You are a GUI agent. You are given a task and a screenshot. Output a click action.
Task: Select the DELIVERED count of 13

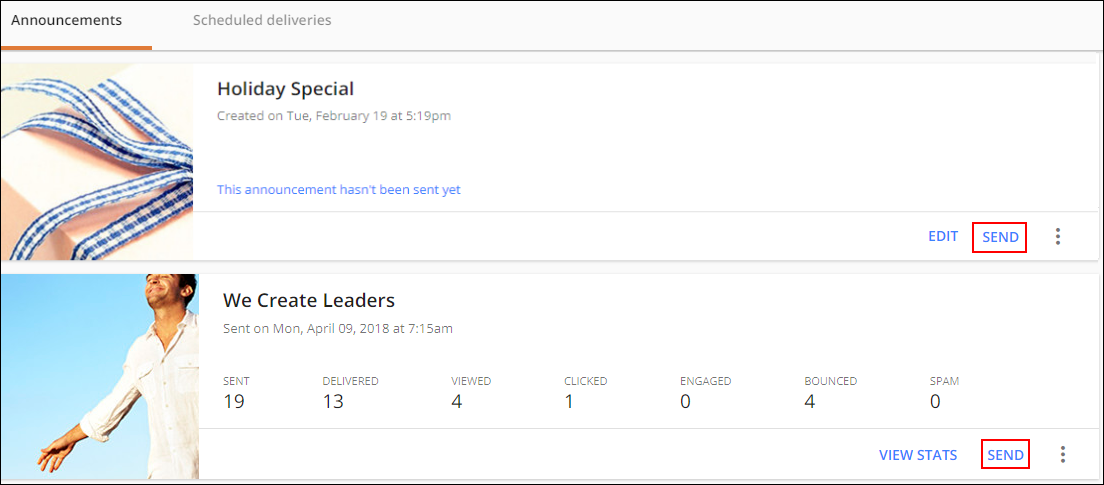(x=333, y=402)
